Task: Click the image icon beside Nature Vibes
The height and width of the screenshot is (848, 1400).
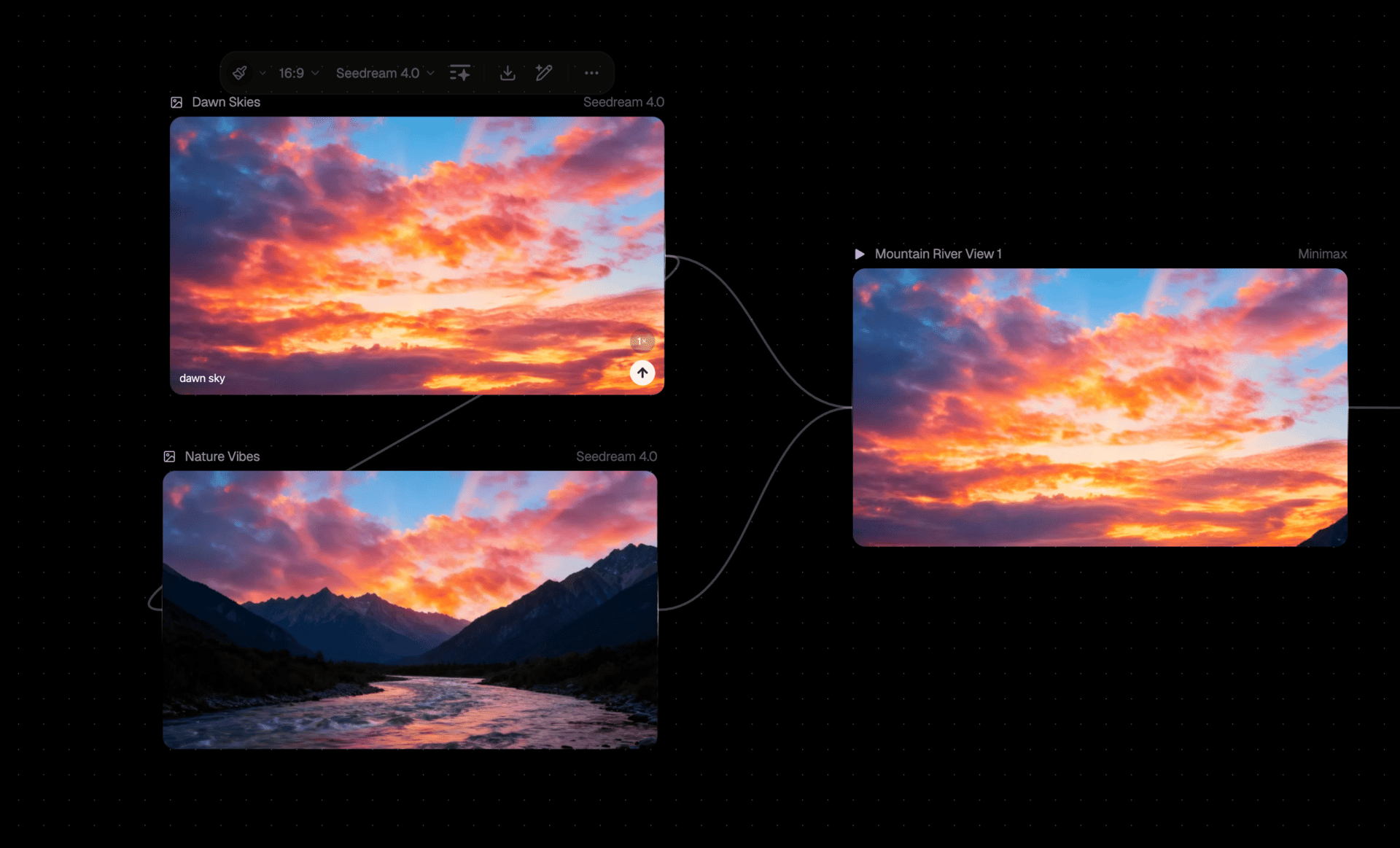Action: coord(169,456)
